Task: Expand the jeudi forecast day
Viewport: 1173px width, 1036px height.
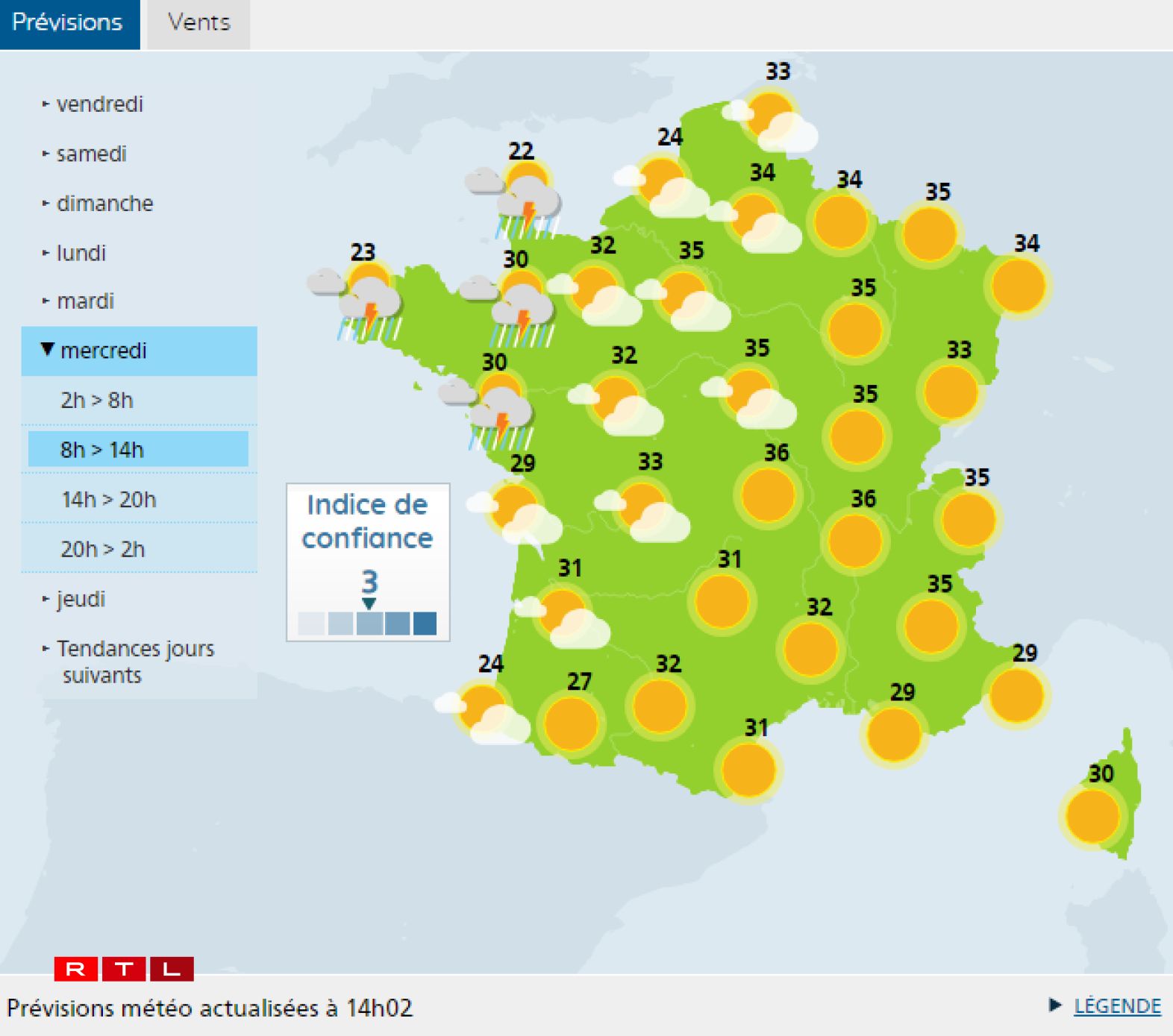Action: click(81, 599)
